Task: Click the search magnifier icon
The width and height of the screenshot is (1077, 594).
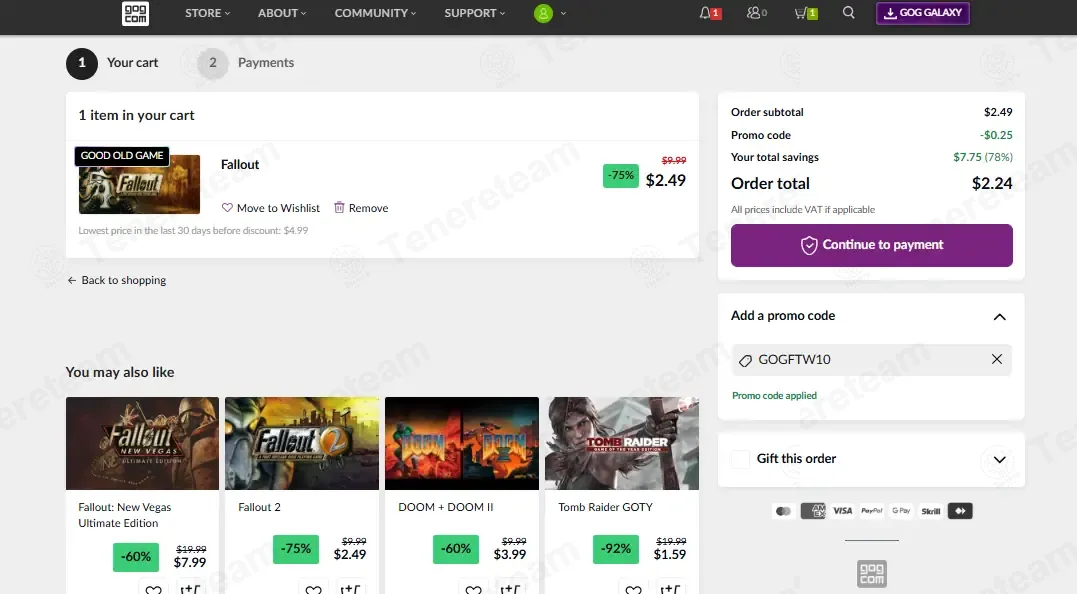Action: 849,12
